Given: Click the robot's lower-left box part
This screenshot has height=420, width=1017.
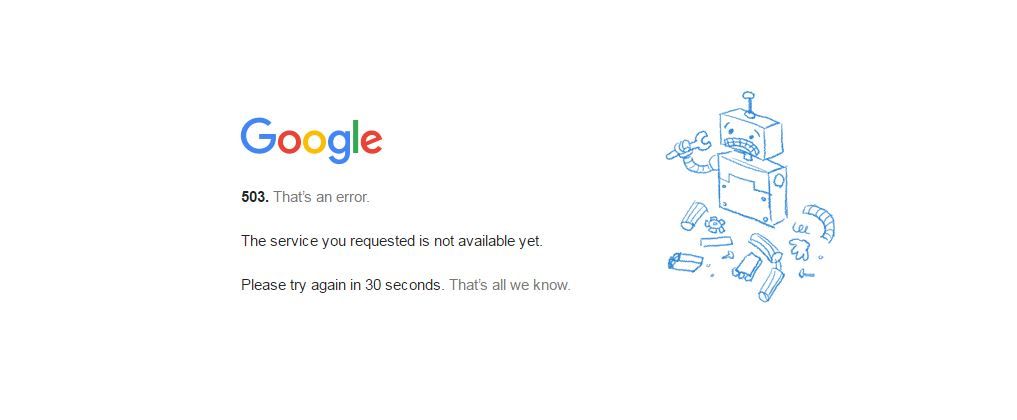Looking at the screenshot, I should pos(685,261).
